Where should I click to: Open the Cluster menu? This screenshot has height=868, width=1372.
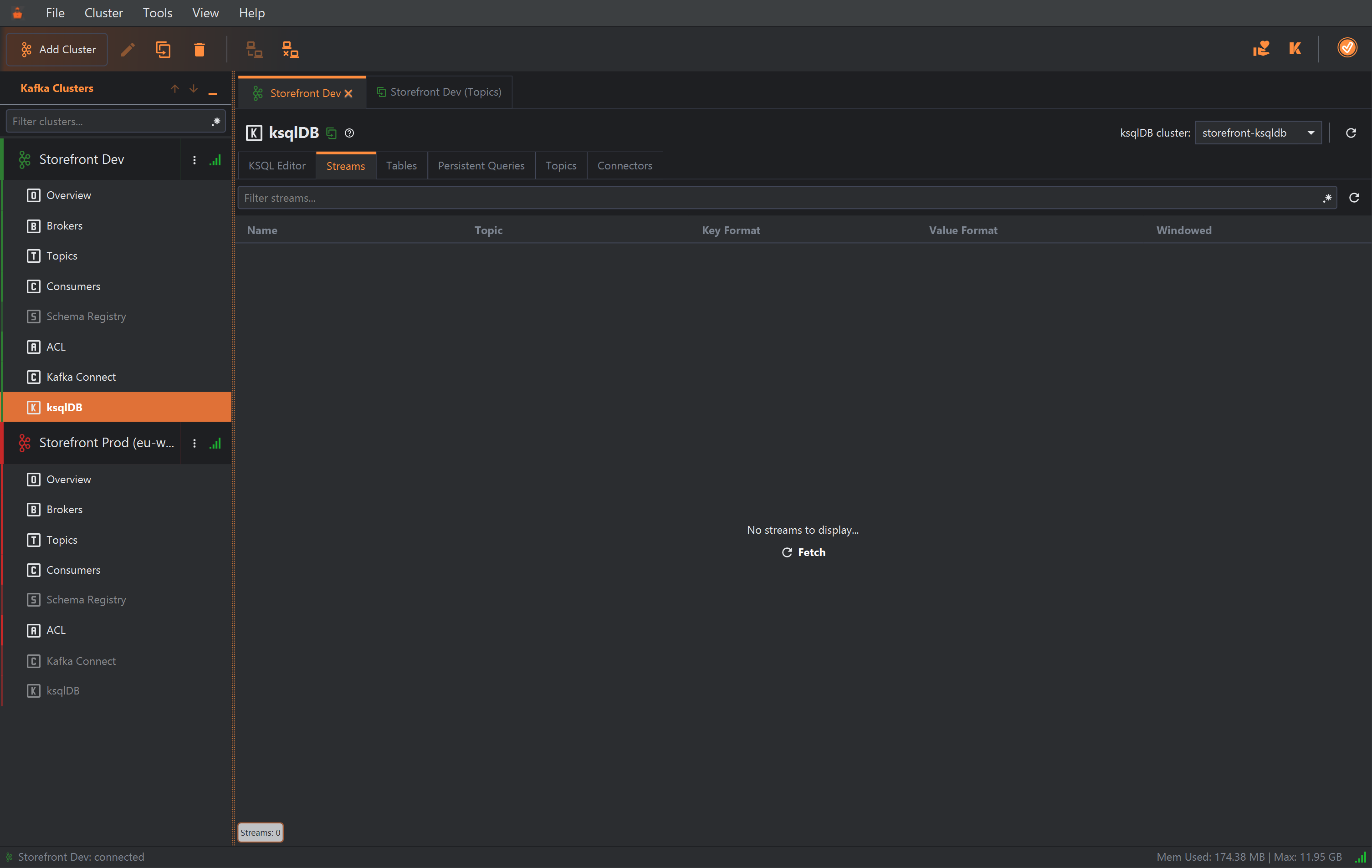(x=103, y=13)
